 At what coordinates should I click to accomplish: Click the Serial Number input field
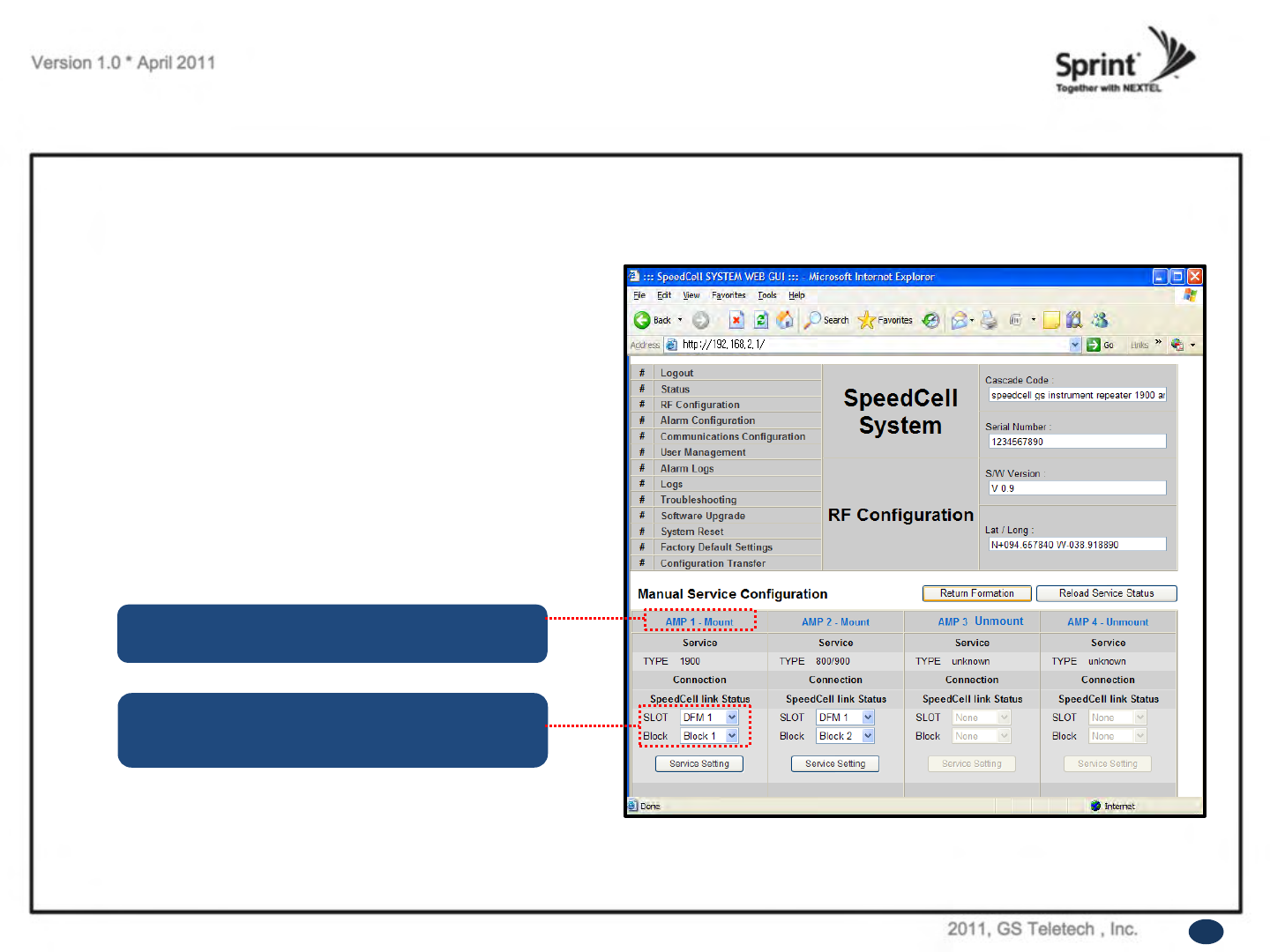click(1077, 442)
